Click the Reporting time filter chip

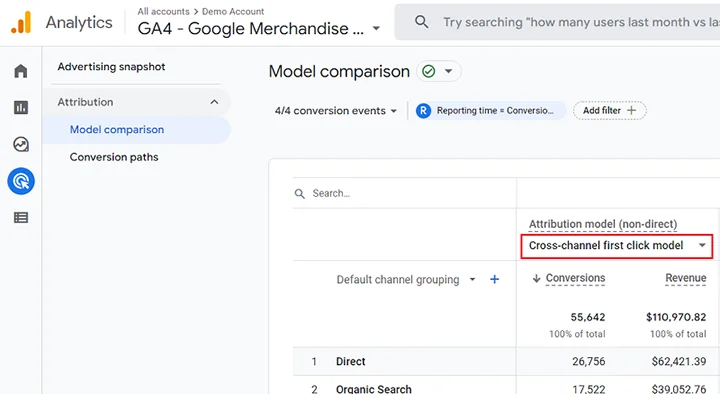490,111
